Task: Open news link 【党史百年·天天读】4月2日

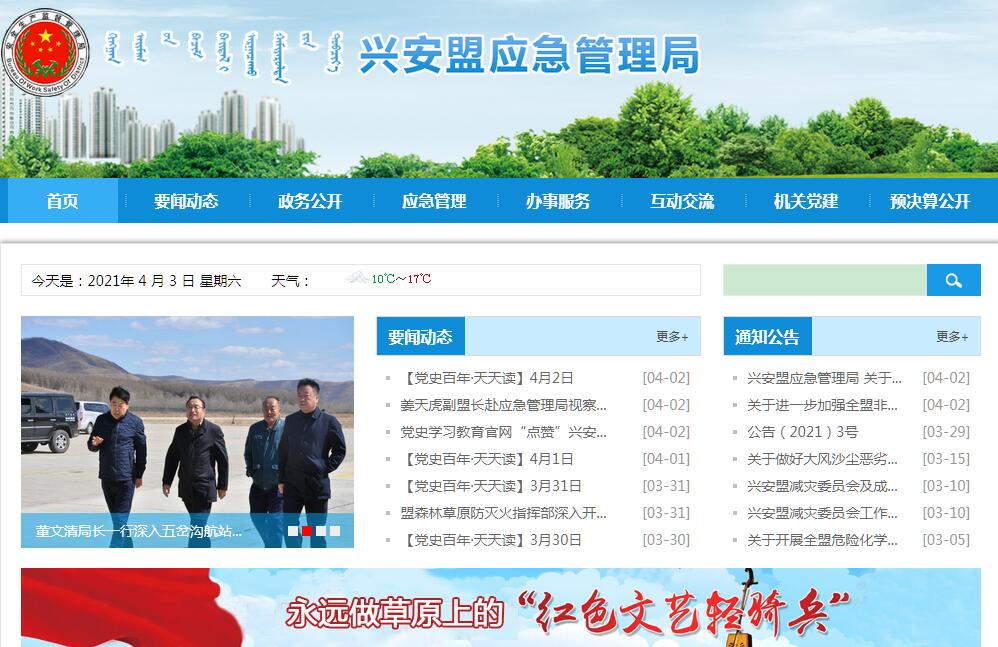Action: 488,378
